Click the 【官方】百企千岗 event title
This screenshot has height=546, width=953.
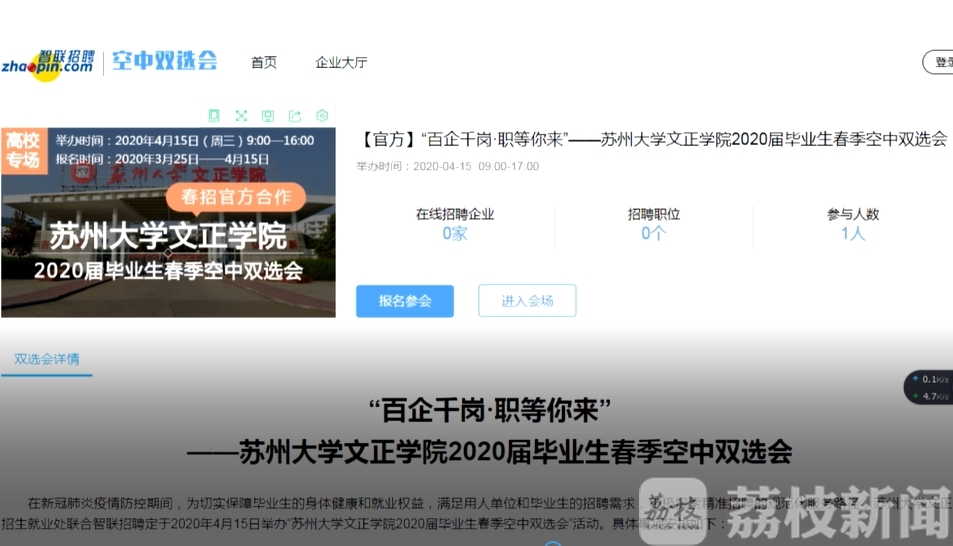pyautogui.click(x=652, y=139)
